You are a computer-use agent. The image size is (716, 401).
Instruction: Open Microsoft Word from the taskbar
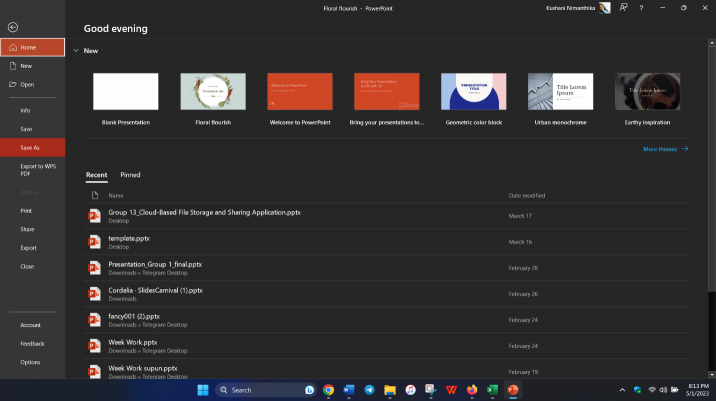pos(349,390)
